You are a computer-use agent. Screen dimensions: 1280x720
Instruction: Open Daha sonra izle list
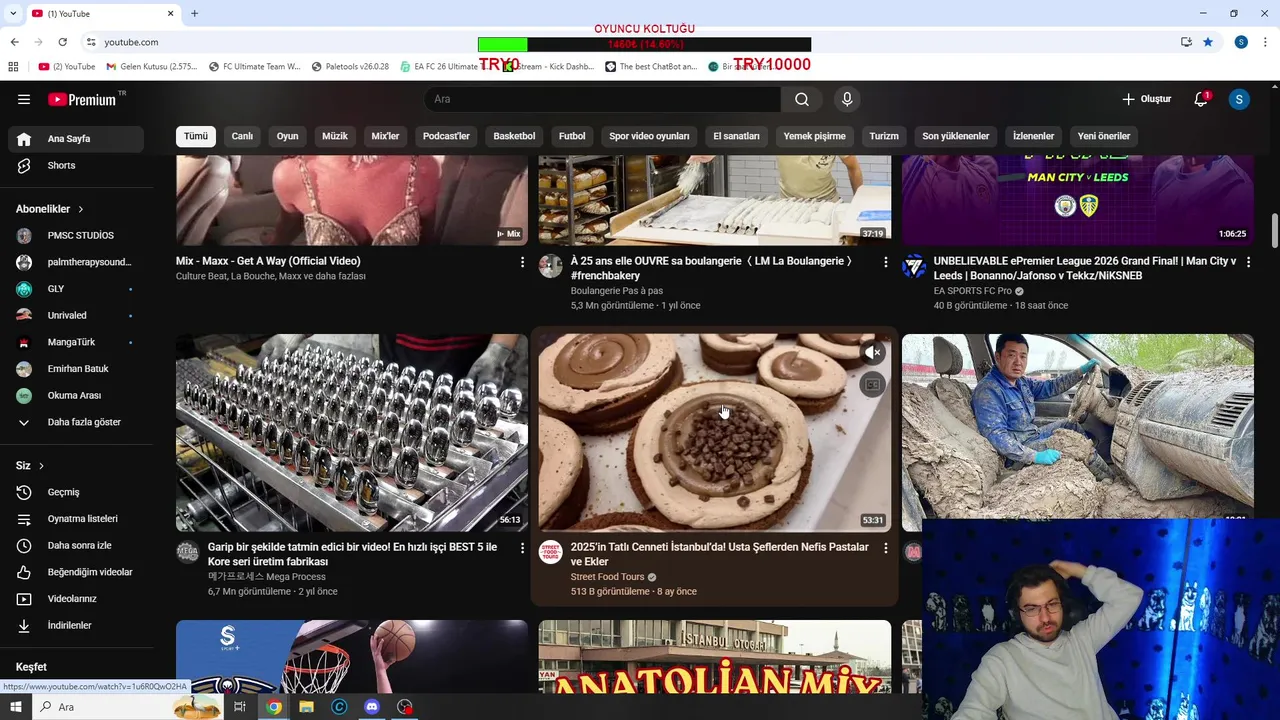(x=76, y=545)
